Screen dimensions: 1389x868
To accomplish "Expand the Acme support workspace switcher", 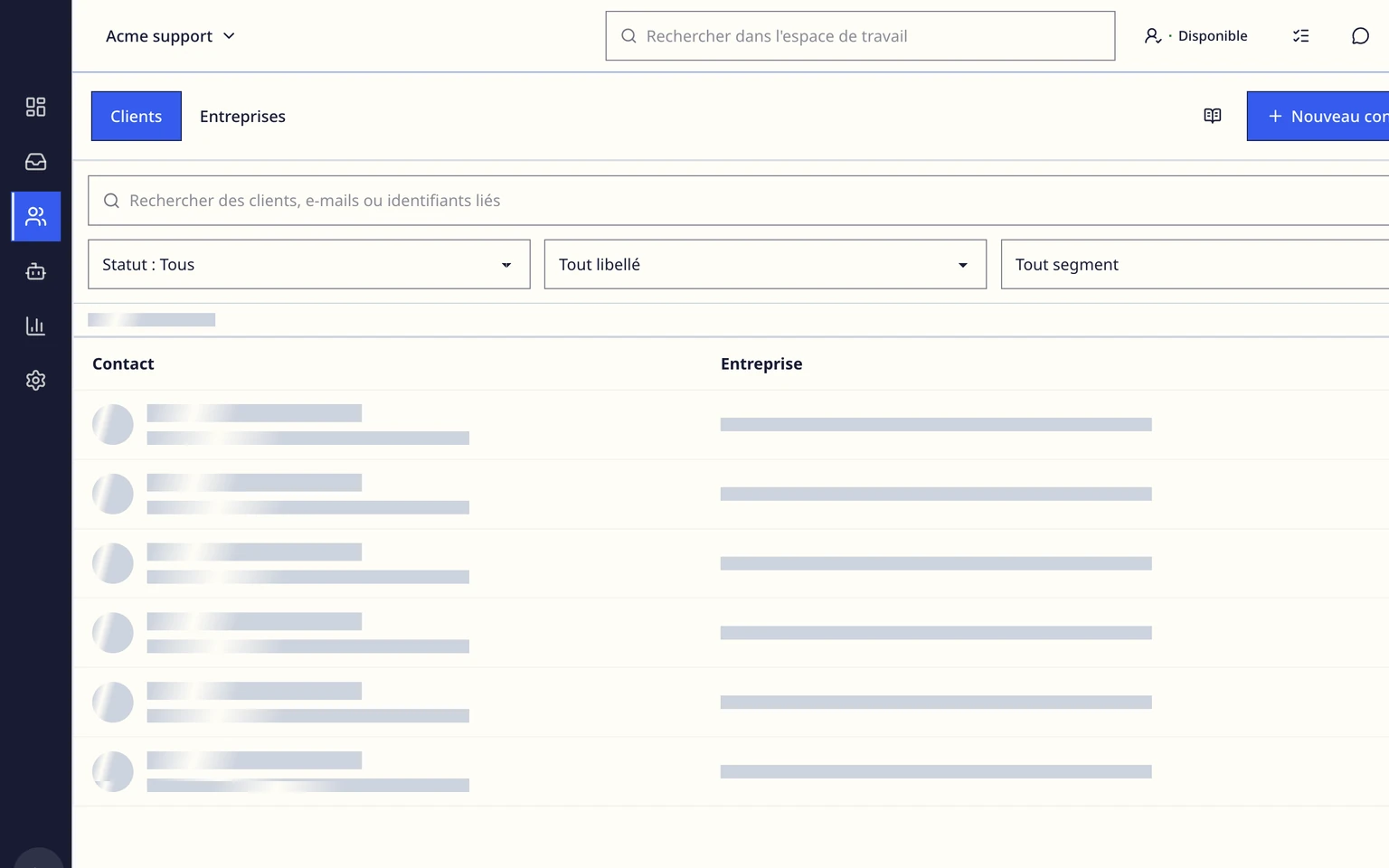I will click(170, 36).
